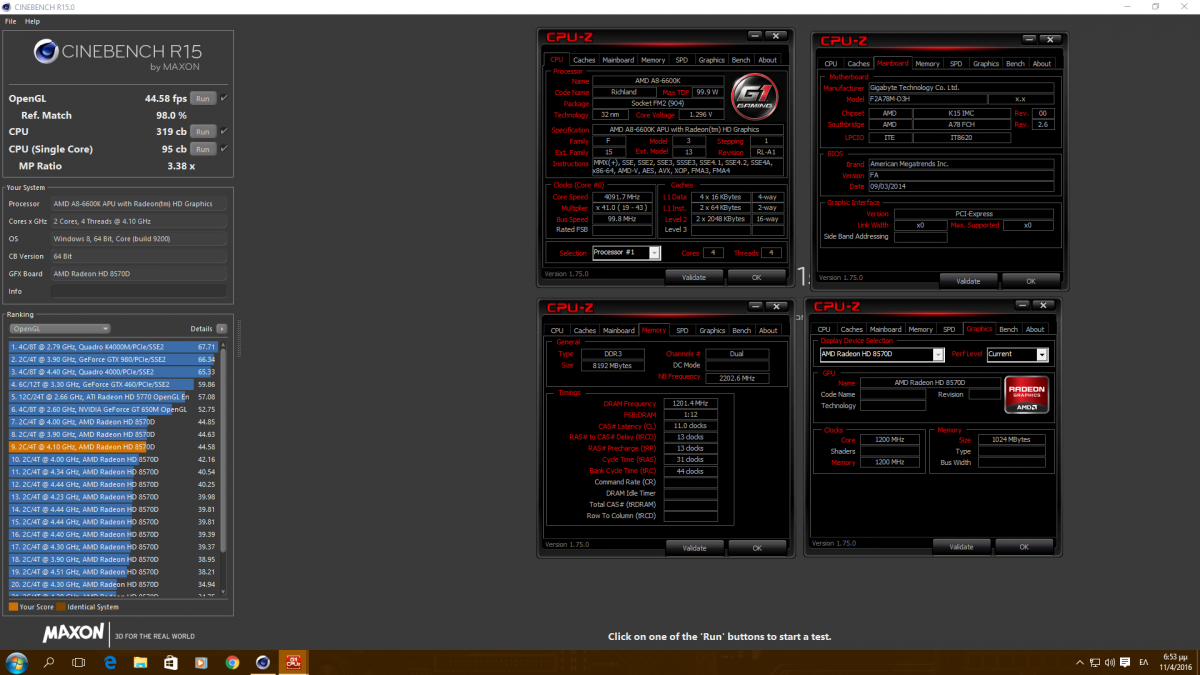The width and height of the screenshot is (1200, 675).
Task: Switch to Caches tab in CPU-Z CPU window
Action: (584, 60)
